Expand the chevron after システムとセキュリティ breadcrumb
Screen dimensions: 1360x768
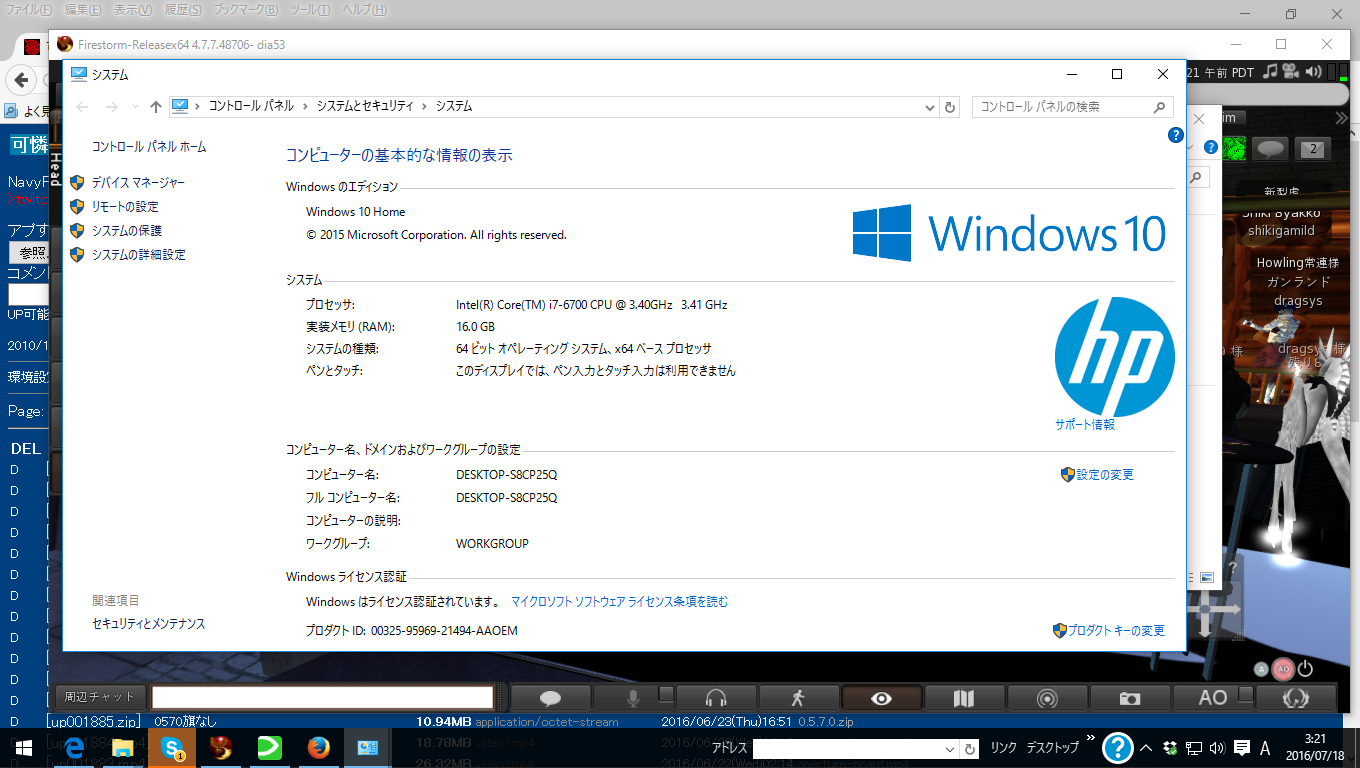tap(425, 106)
